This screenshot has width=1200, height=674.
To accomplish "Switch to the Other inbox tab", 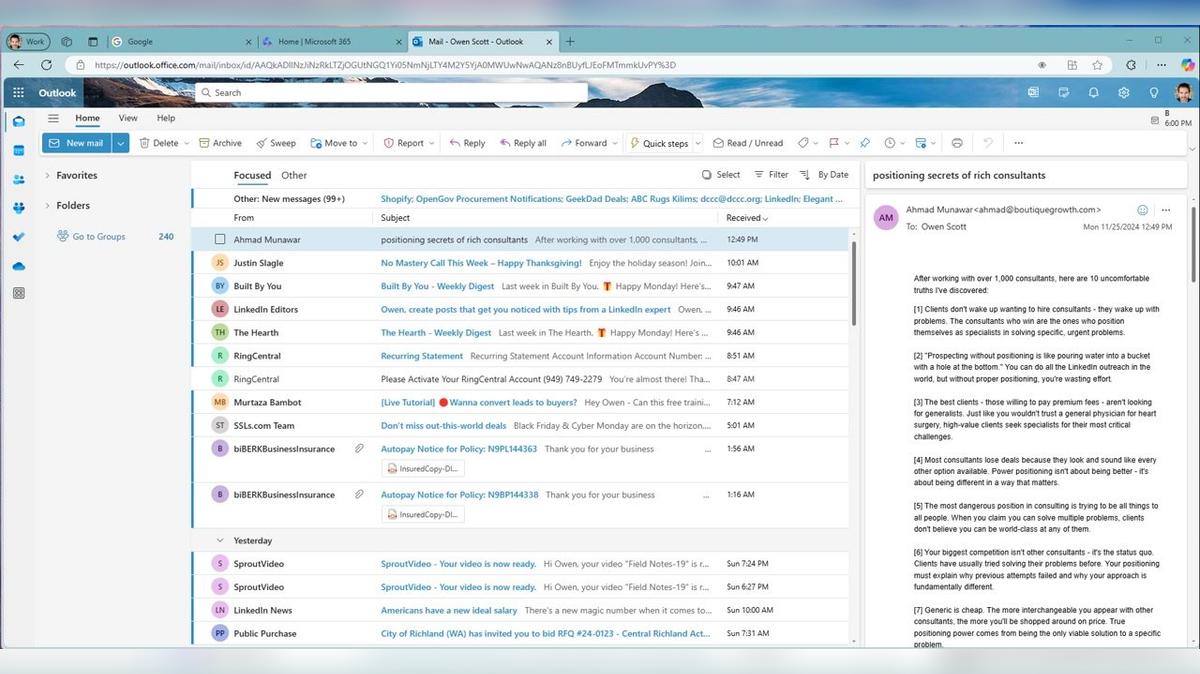I will click(x=294, y=175).
